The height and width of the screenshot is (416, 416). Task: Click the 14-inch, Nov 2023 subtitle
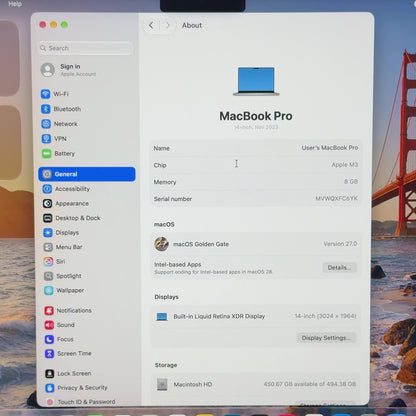[x=256, y=127]
